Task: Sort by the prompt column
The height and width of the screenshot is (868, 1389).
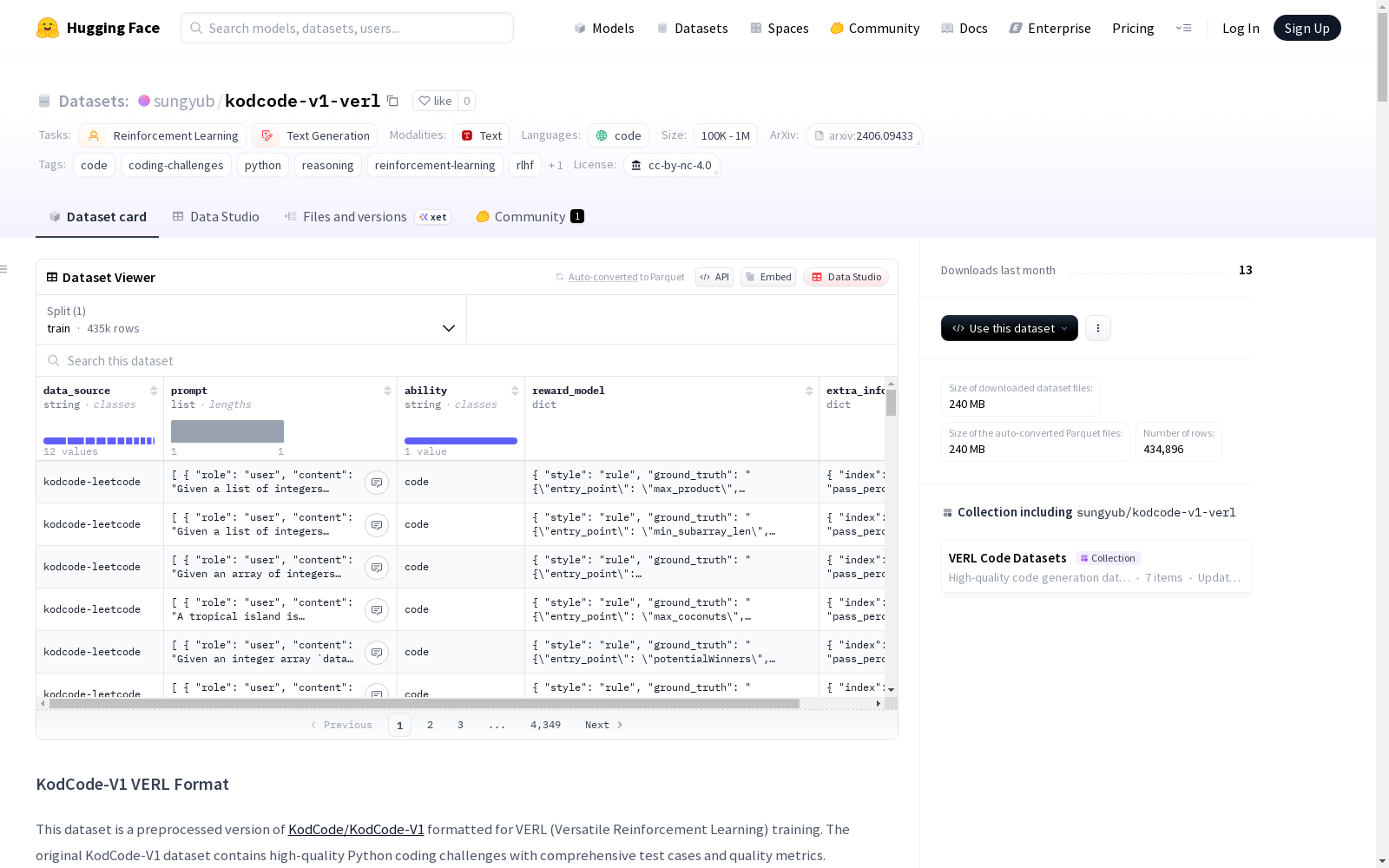Action: click(x=387, y=391)
